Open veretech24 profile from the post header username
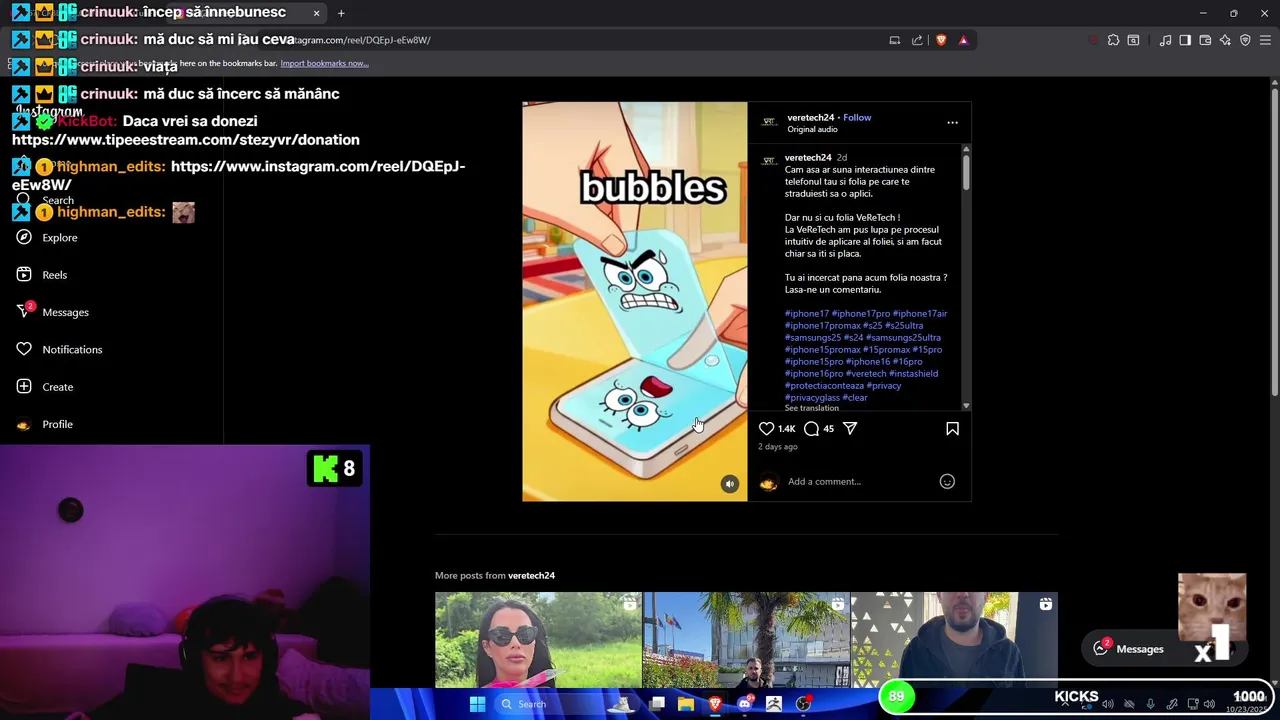Image resolution: width=1280 pixels, height=720 pixels. point(810,117)
